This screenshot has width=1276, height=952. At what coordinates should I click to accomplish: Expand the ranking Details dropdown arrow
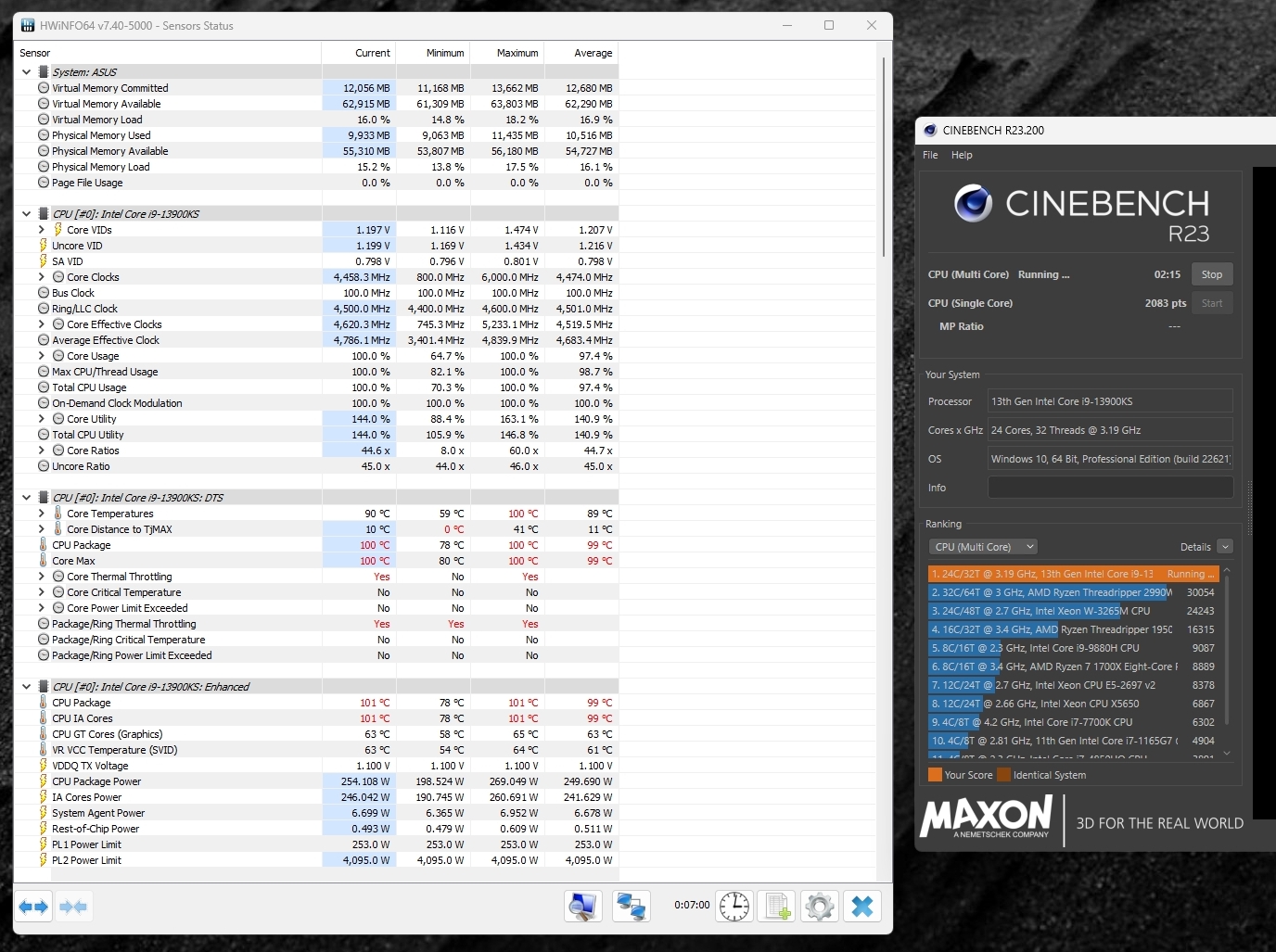tap(1225, 547)
